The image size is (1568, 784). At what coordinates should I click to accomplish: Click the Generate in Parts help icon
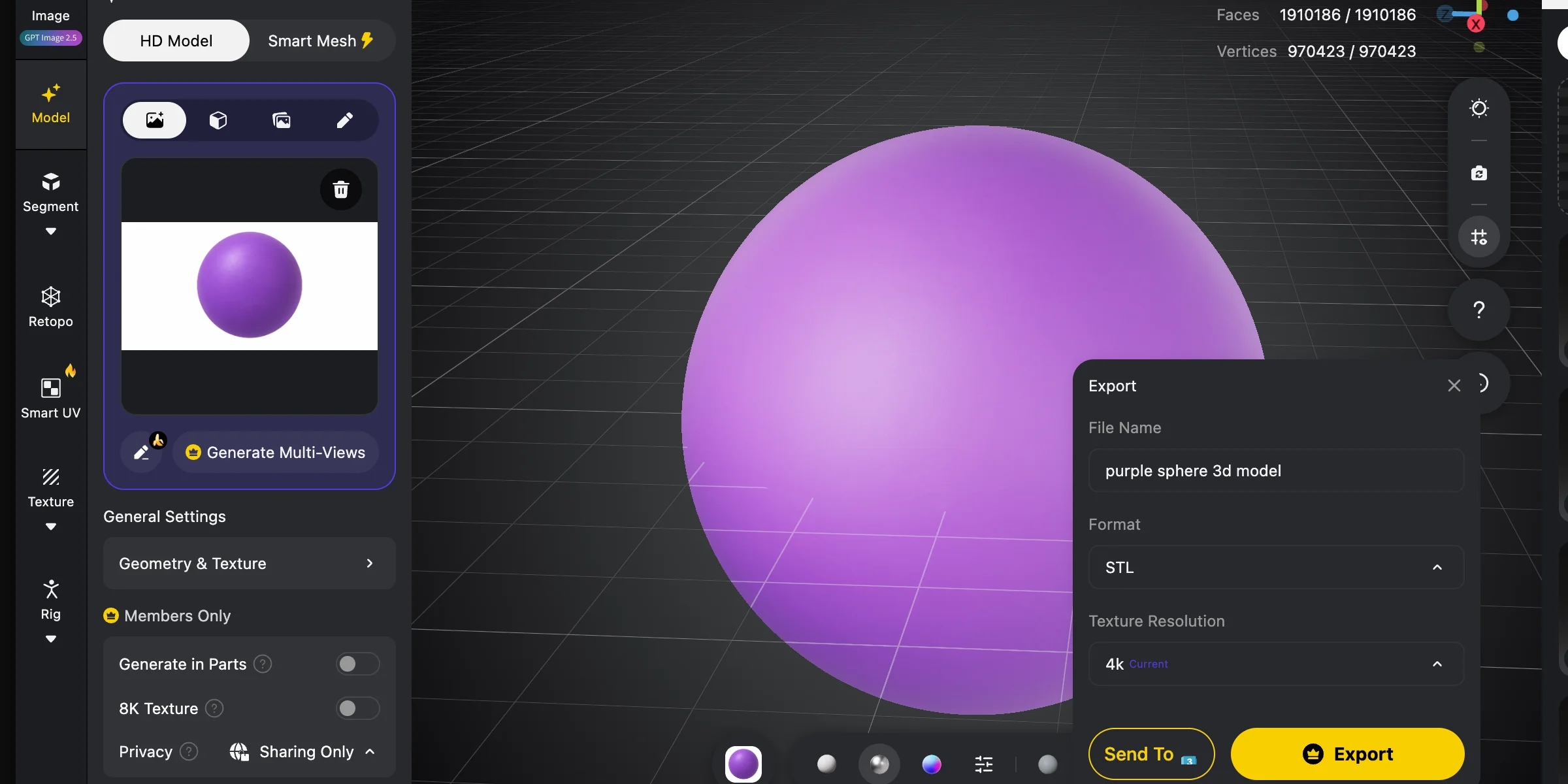click(263, 664)
